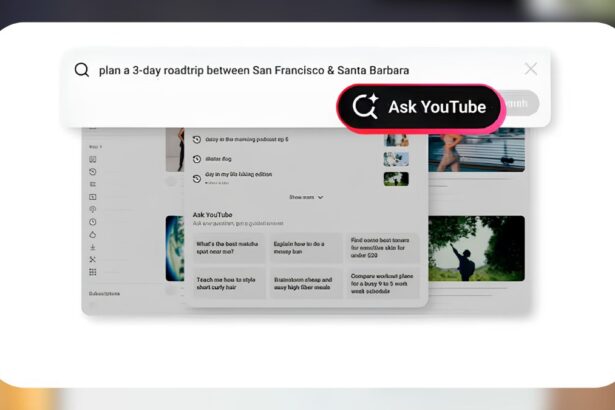
Task: Open Watch later clock icon in sidebar
Action: 93,222
